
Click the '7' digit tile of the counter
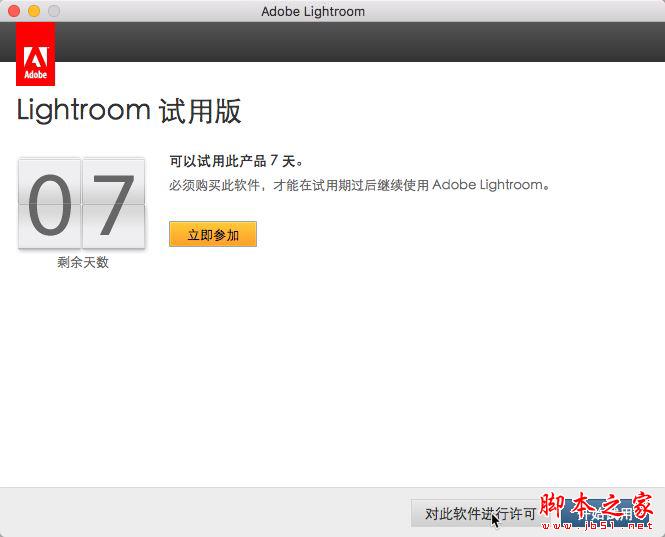(x=114, y=203)
